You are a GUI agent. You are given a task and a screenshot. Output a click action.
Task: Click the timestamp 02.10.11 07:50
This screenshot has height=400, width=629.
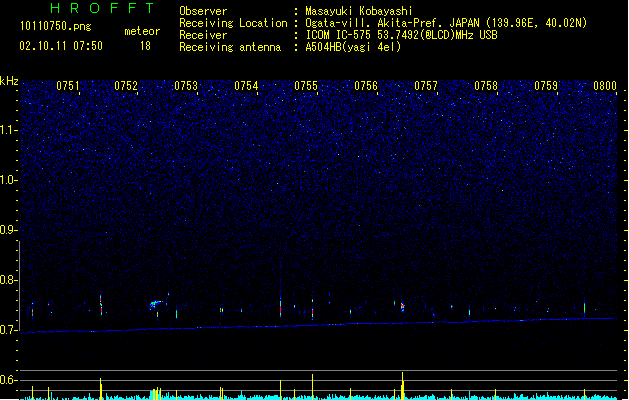(x=61, y=46)
